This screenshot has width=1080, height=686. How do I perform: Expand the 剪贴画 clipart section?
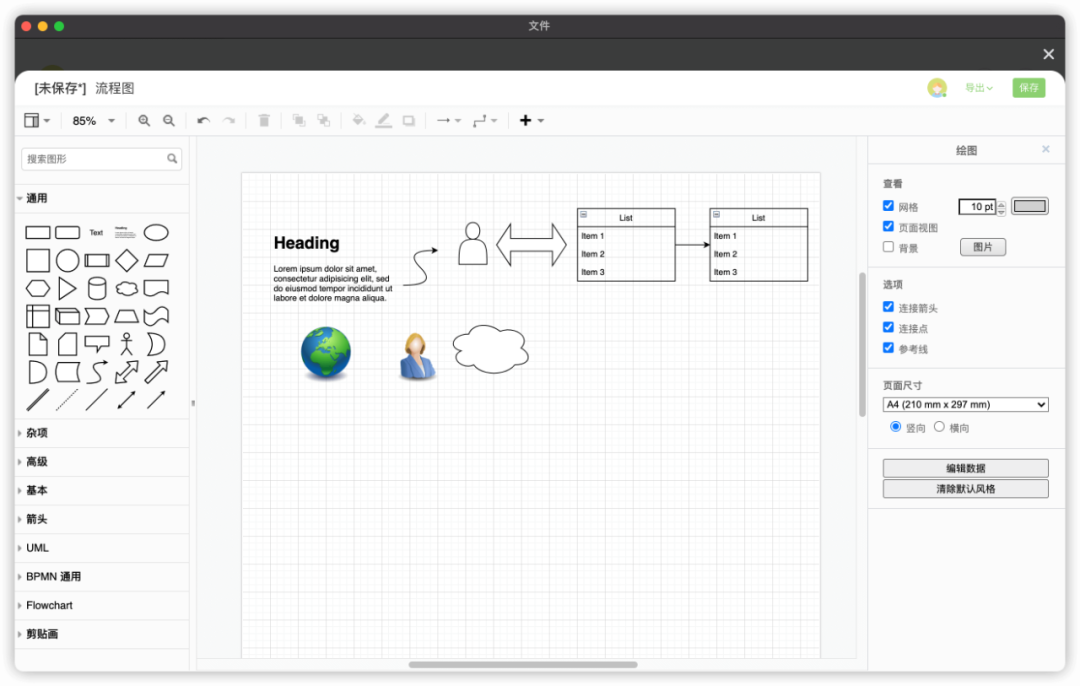click(x=102, y=634)
